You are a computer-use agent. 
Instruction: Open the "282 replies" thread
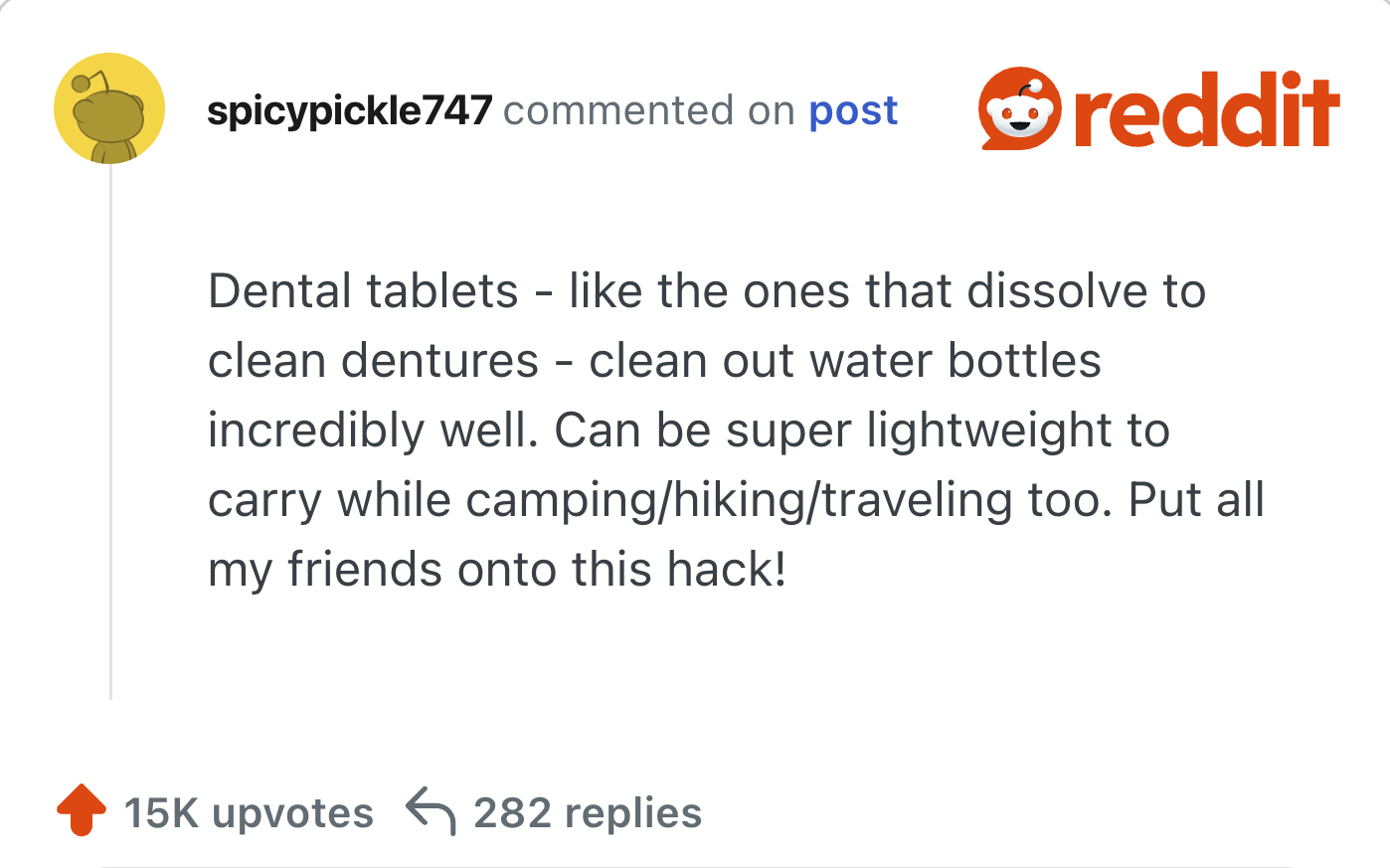point(588,813)
